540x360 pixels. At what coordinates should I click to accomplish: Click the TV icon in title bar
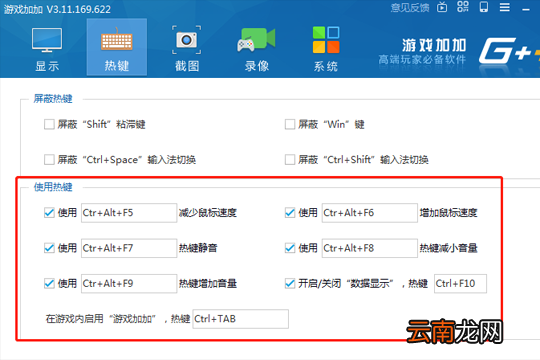[x=442, y=7]
